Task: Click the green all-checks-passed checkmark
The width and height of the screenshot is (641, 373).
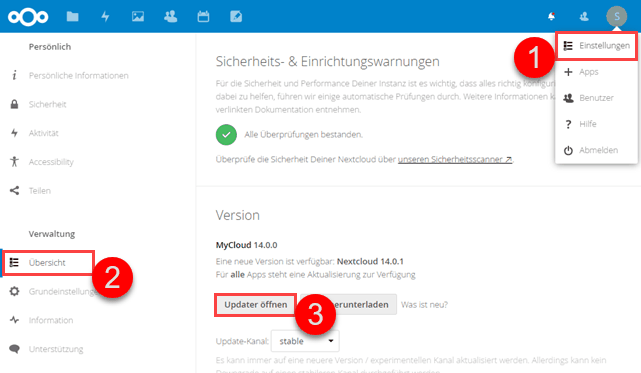Action: point(226,135)
